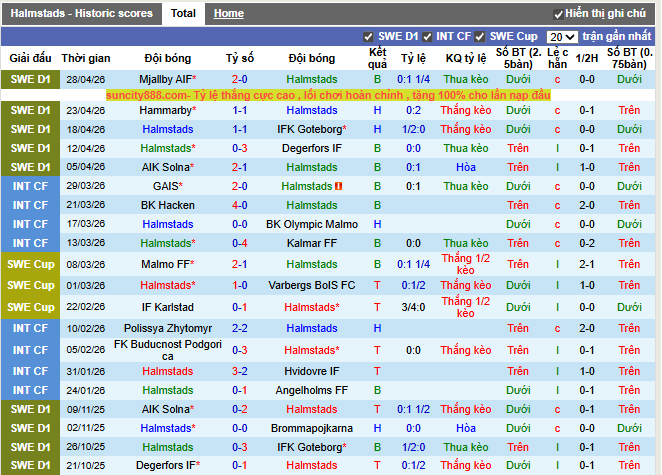This screenshot has width=662, height=475.
Task: Click the Halmstads - Historic scores title
Action: (81, 14)
